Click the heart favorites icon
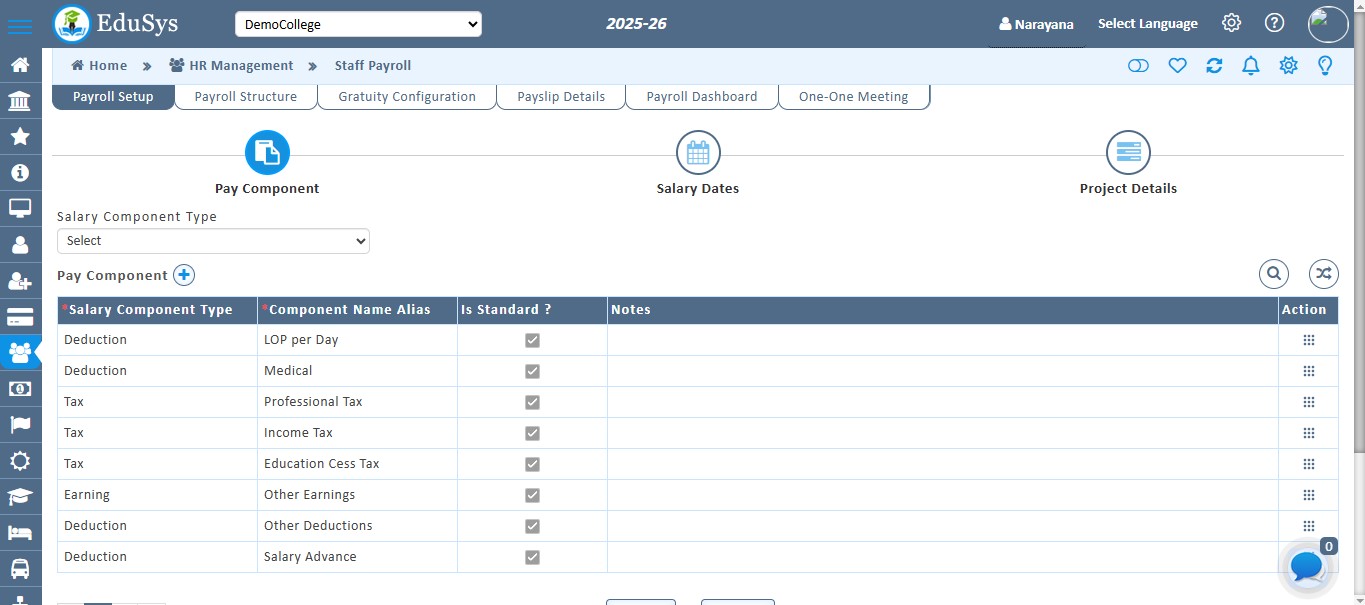Image resolution: width=1365 pixels, height=605 pixels. pos(1177,64)
